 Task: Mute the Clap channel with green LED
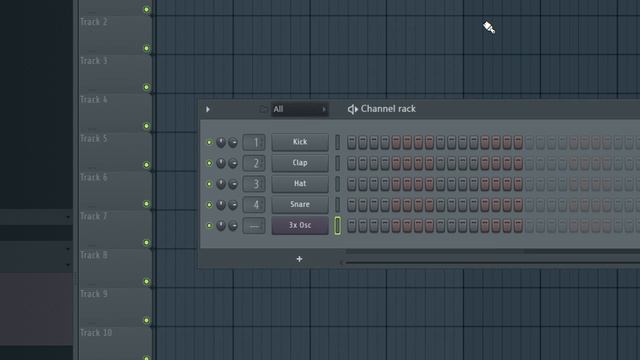click(x=209, y=163)
